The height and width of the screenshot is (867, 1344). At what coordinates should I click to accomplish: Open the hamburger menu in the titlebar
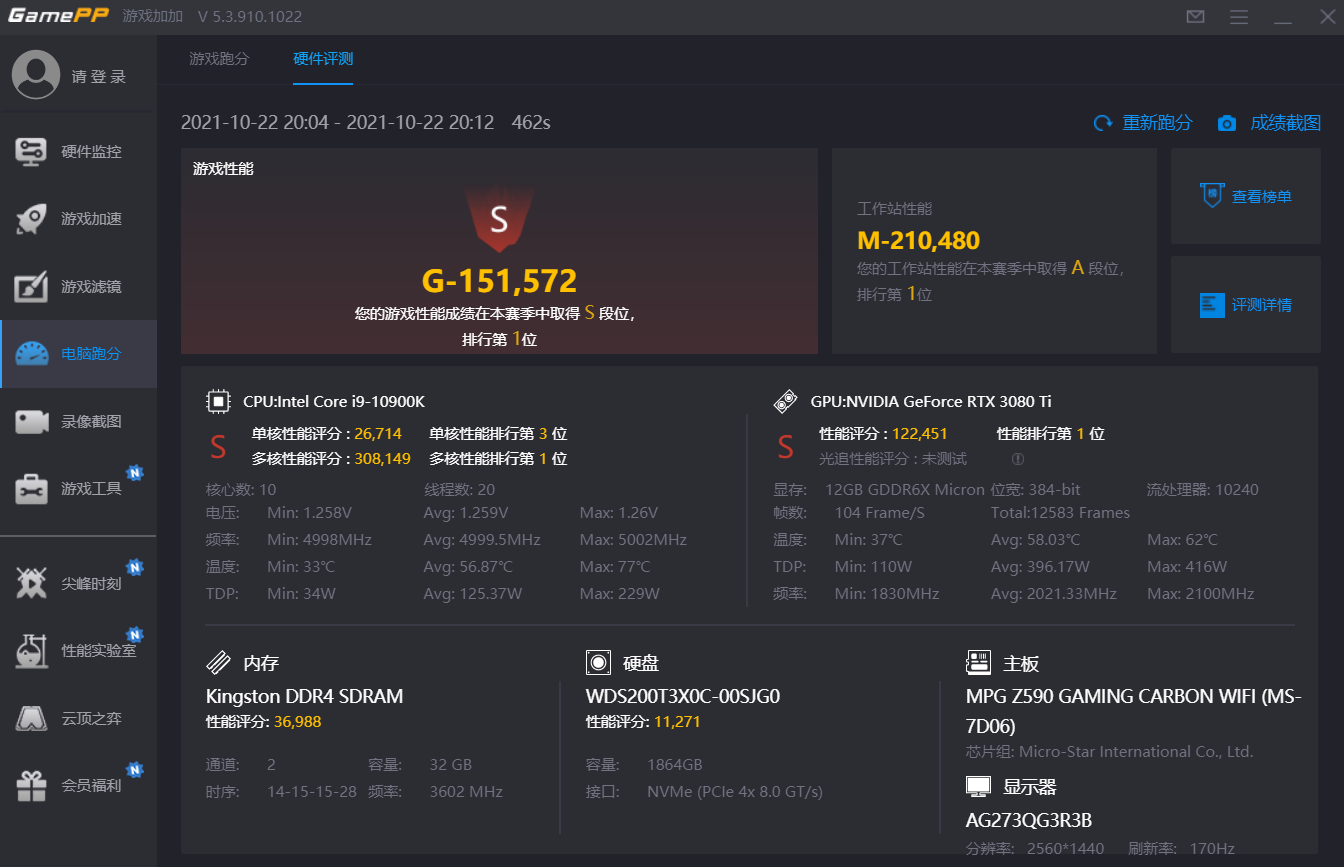[x=1239, y=16]
